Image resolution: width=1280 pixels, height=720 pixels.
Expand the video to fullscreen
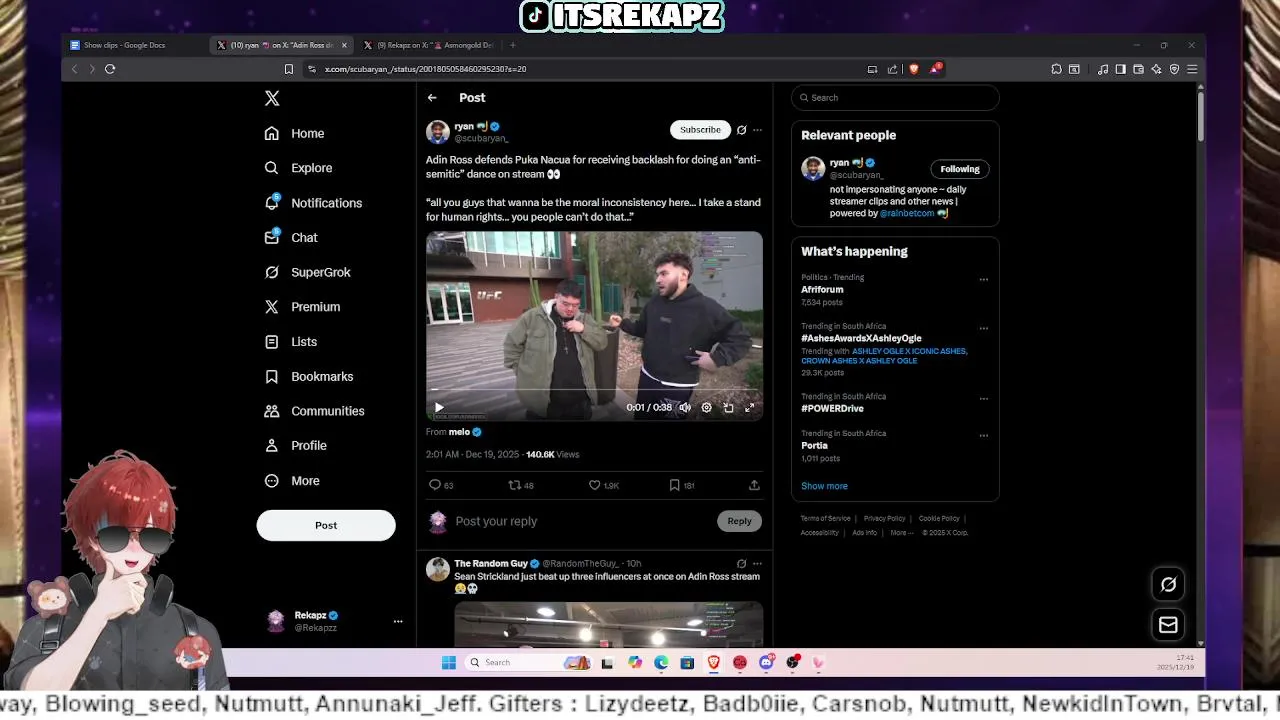tap(750, 408)
